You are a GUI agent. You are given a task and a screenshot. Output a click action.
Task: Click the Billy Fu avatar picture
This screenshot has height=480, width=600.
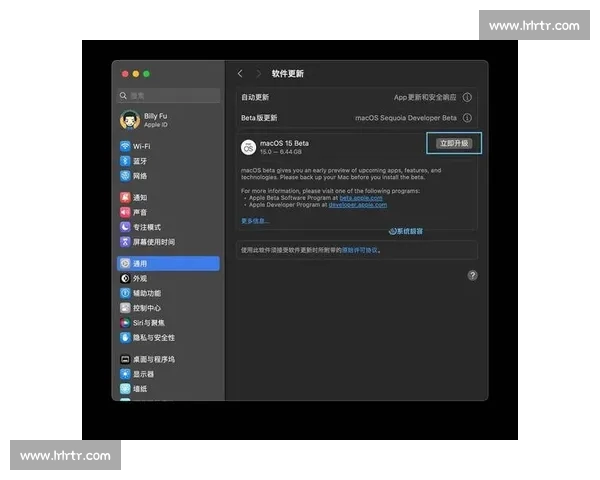coord(130,120)
